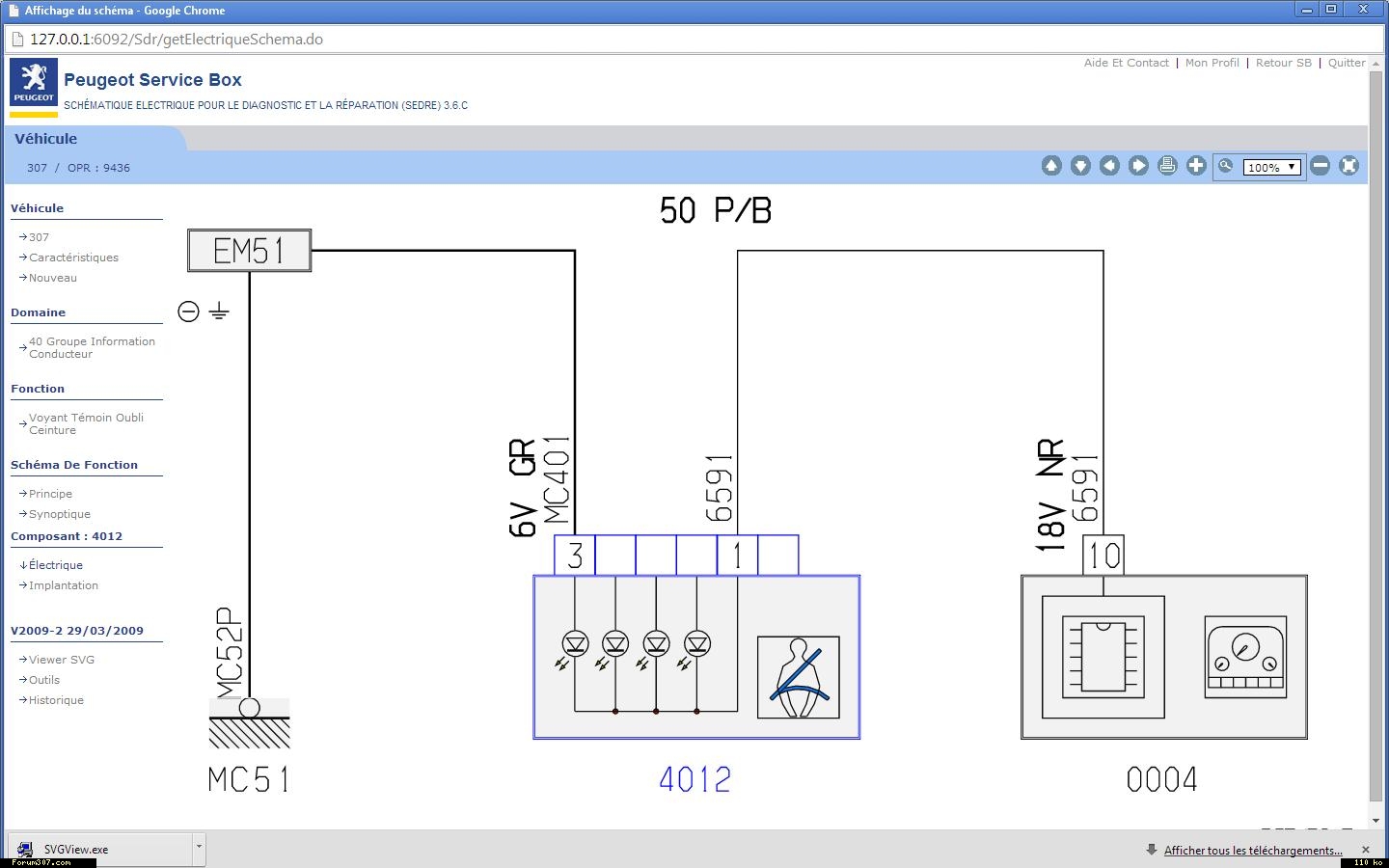The image size is (1389, 868).
Task: Pan the schematic down with the down arrow
Action: point(1080,166)
